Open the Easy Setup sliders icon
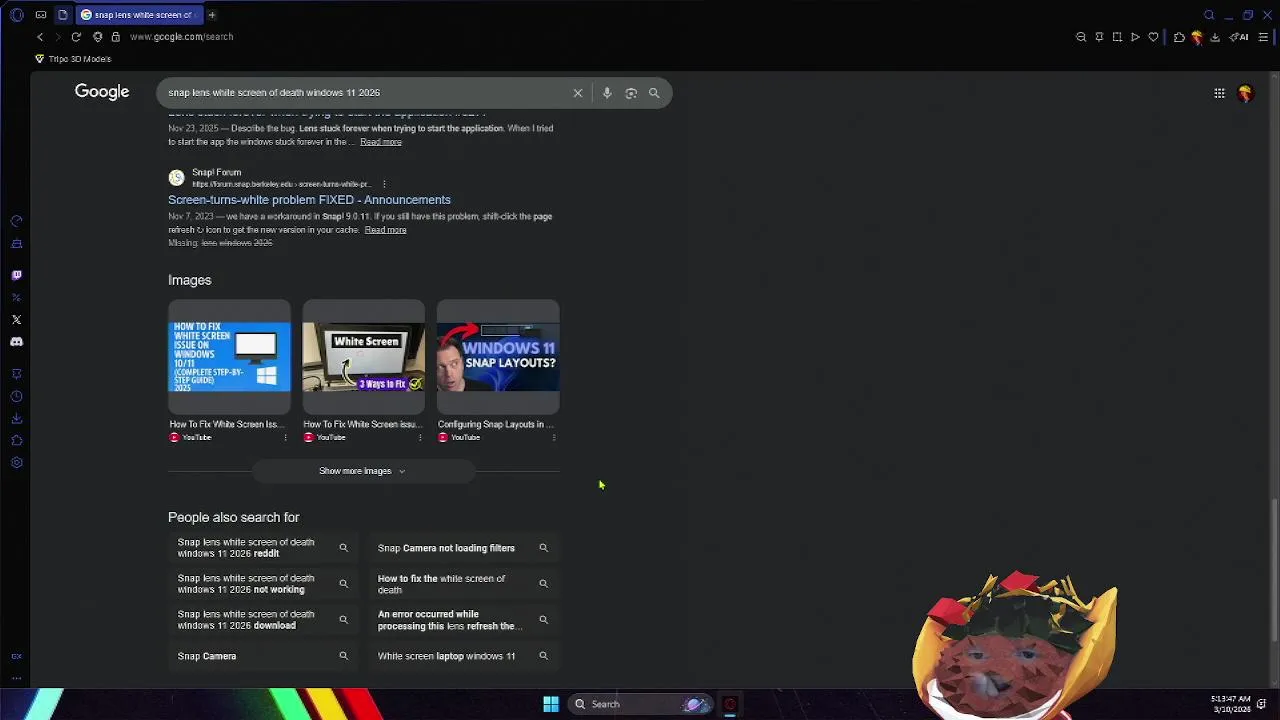The width and height of the screenshot is (1280, 720). pos(1263,37)
